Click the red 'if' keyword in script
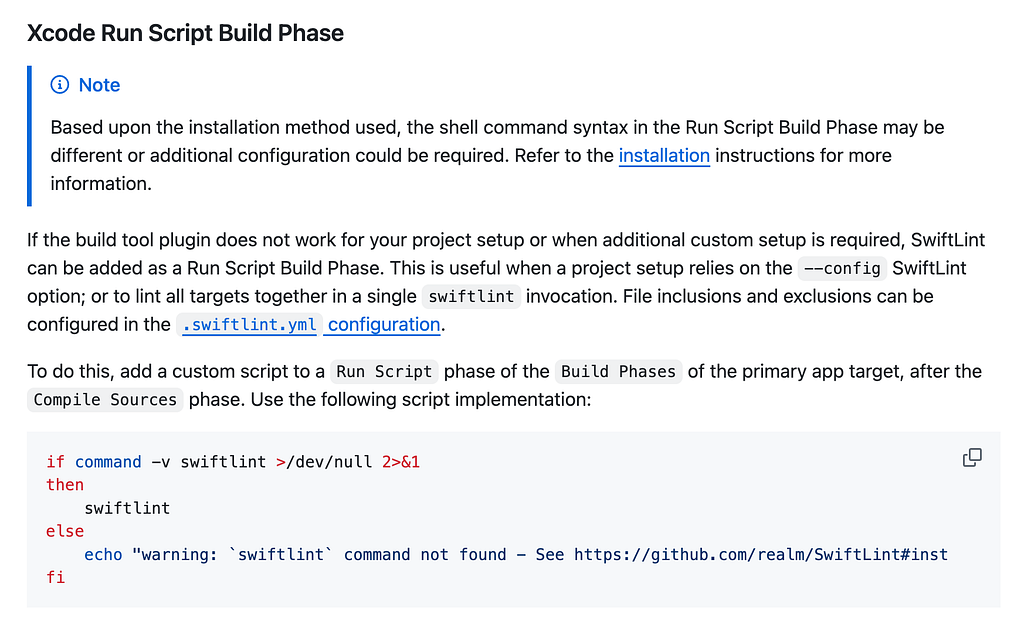 [x=56, y=462]
